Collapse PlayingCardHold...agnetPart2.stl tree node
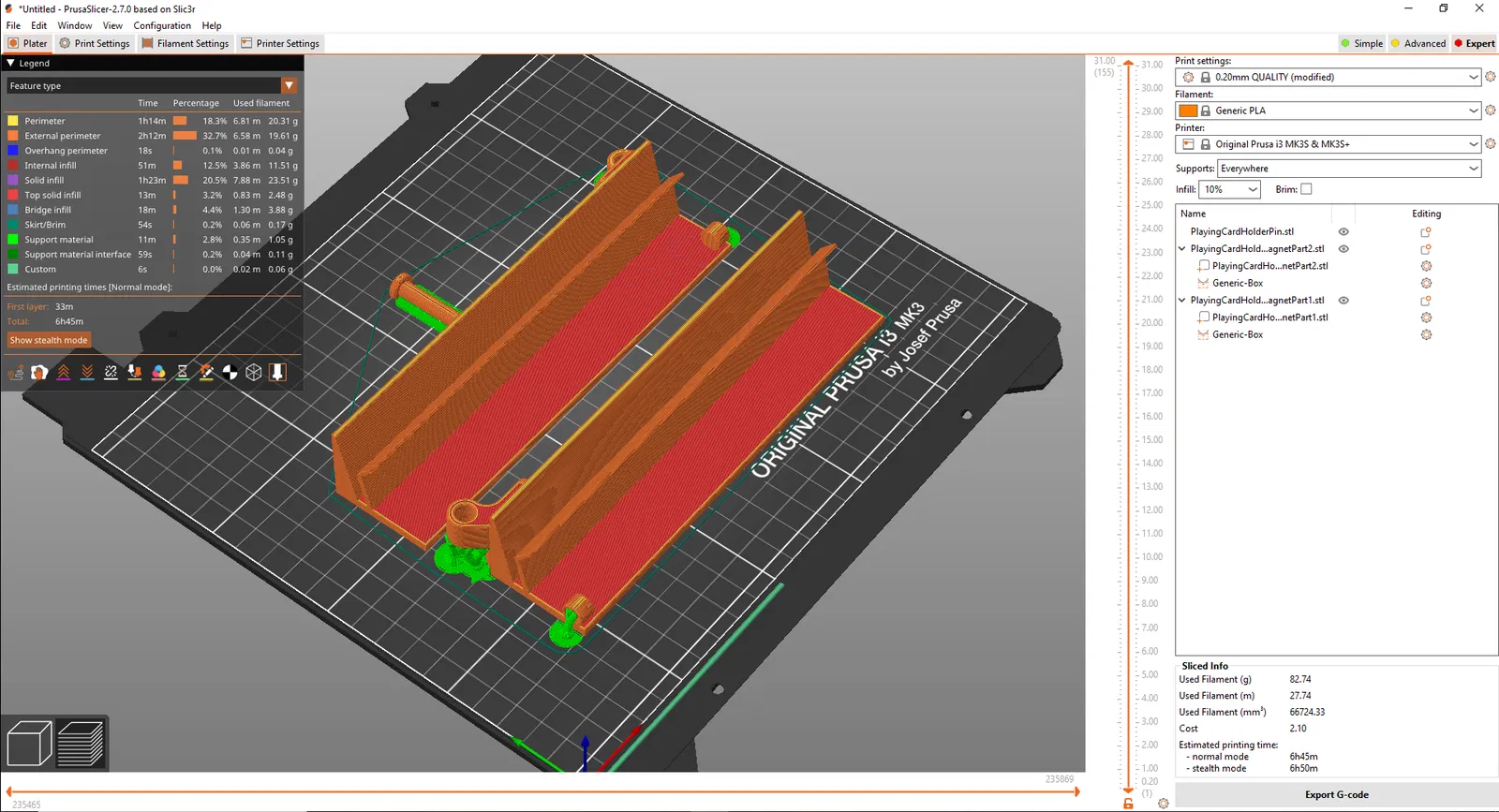Image resolution: width=1499 pixels, height=812 pixels. click(x=1182, y=249)
